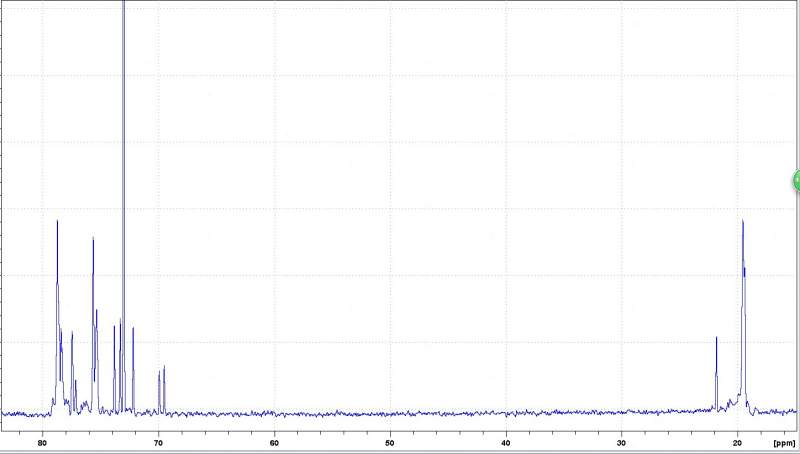This screenshot has width=800, height=454.
Task: Click the 20 ppm axis label
Action: [x=738, y=442]
